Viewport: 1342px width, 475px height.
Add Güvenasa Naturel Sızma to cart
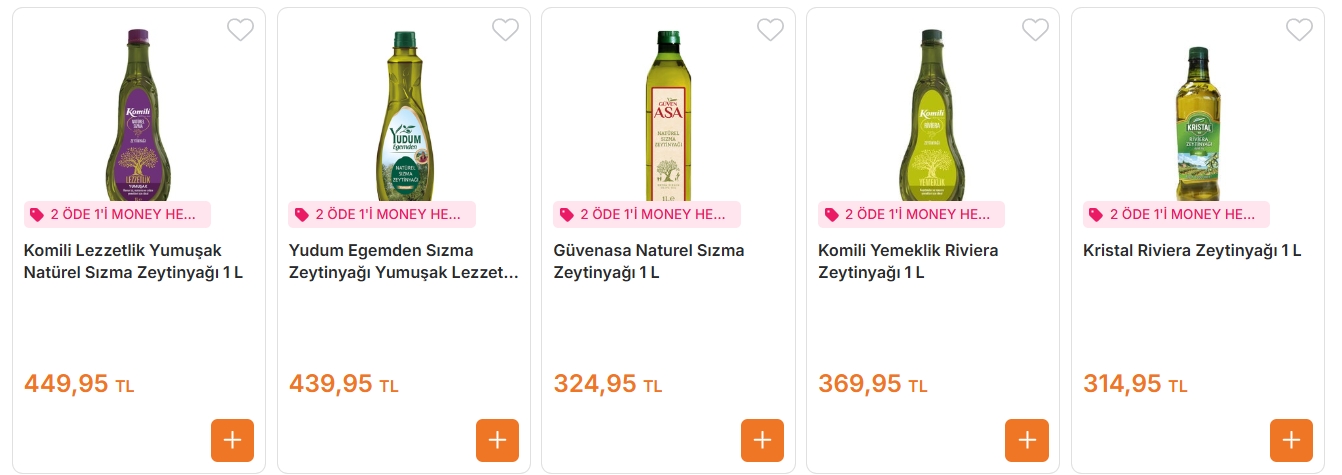762,440
